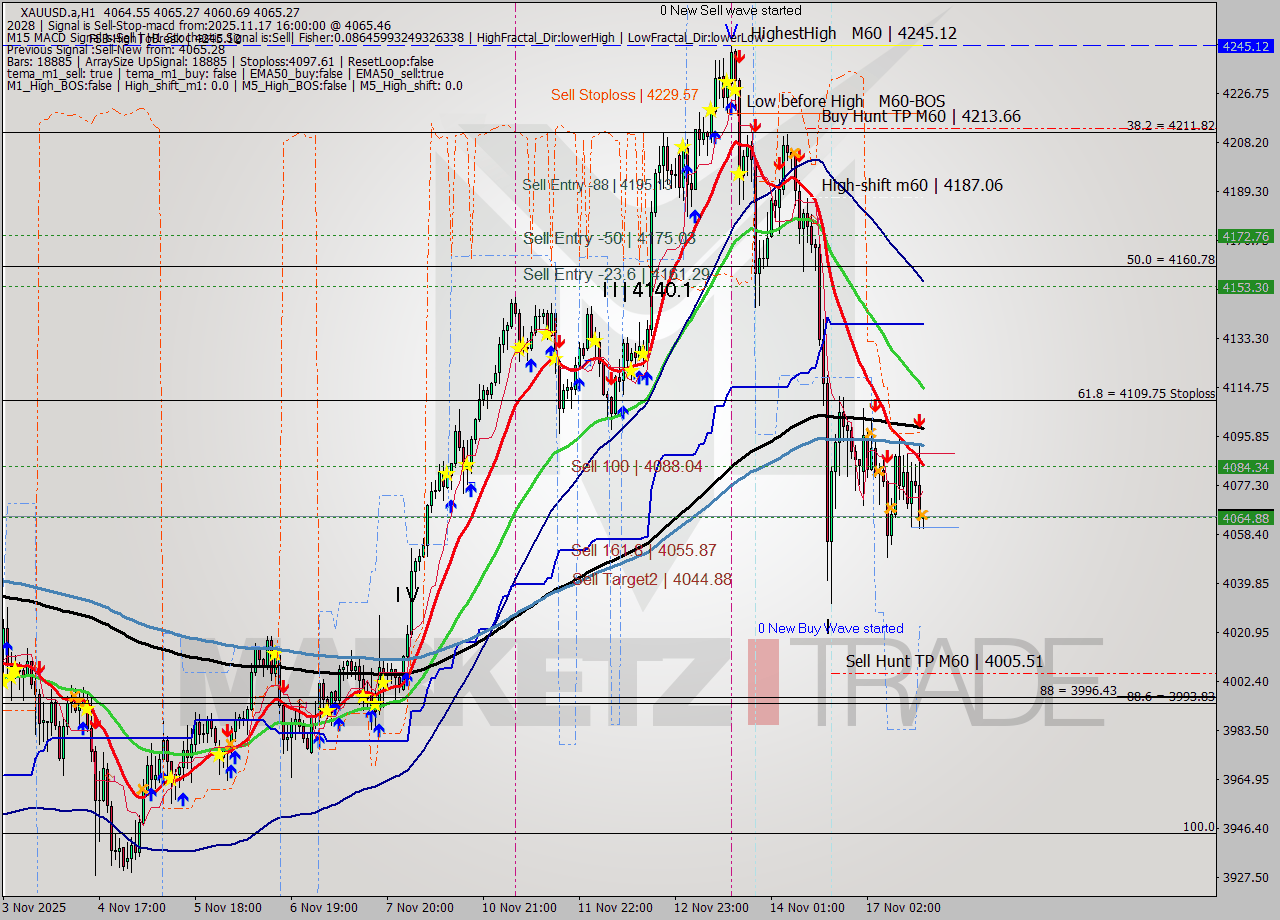Click the orange cross marker on the latest candles
The width and height of the screenshot is (1280, 920).
click(x=923, y=517)
